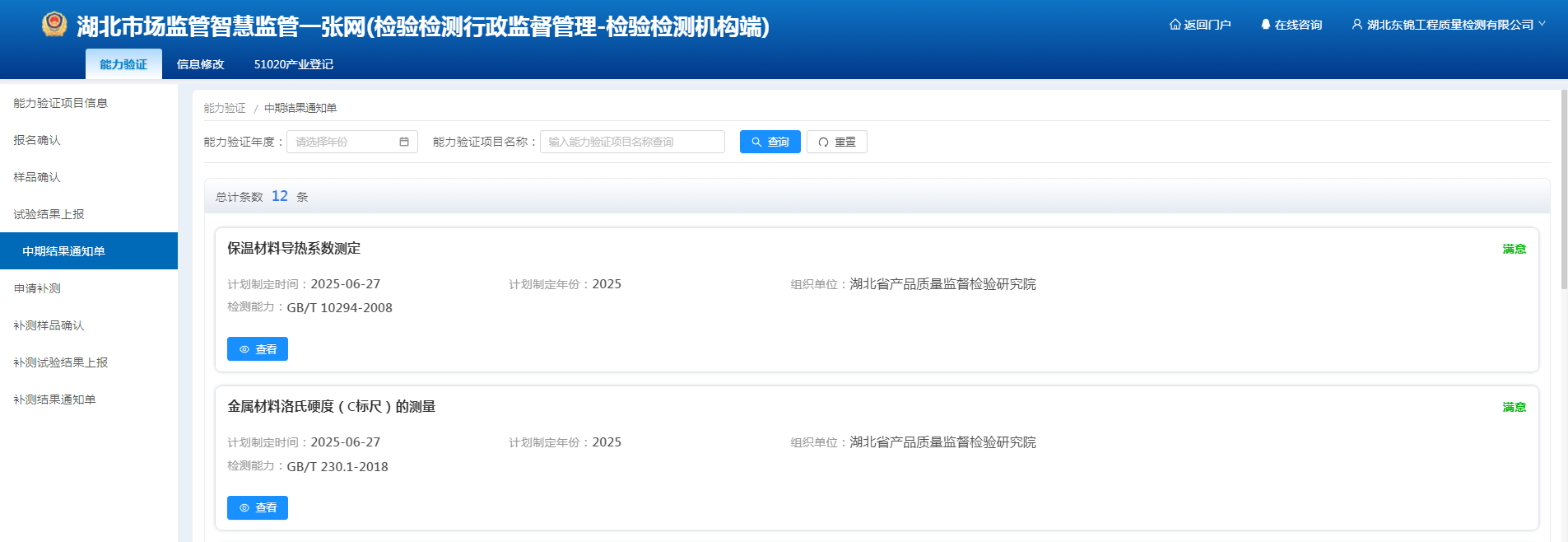View details of 金属材料洛氏硬度 entry
The height and width of the screenshot is (542, 1568).
click(258, 507)
